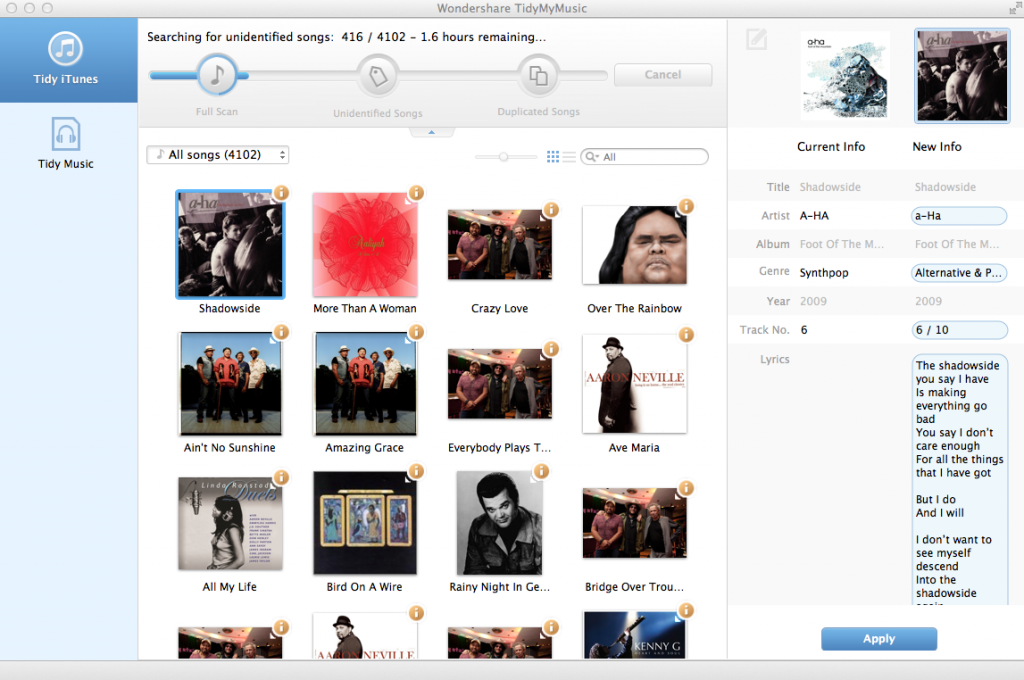Click the info badge on Ain't No Sunshine
The height and width of the screenshot is (680, 1024).
pyautogui.click(x=281, y=332)
